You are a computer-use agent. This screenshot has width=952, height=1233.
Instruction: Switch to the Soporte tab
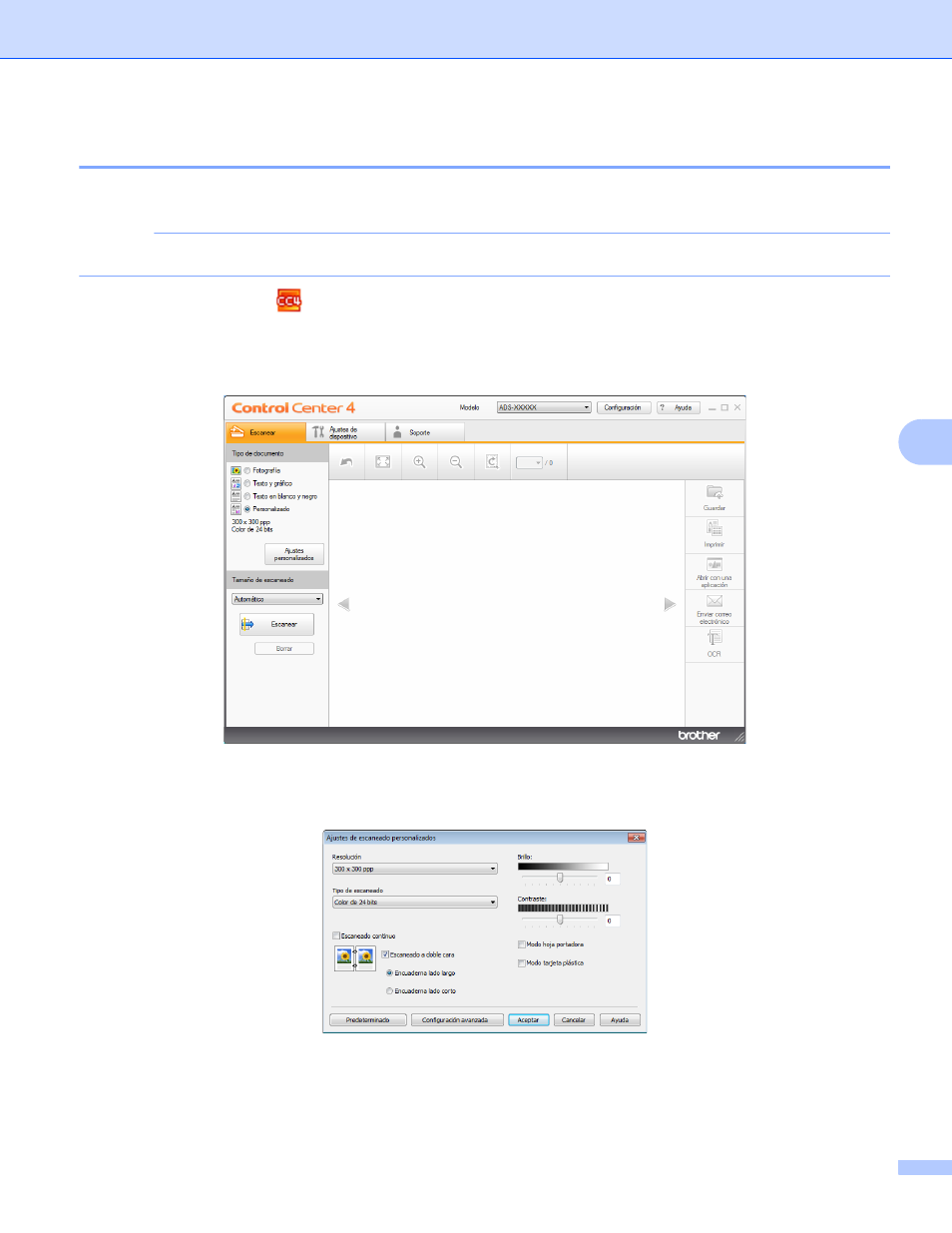pos(425,432)
